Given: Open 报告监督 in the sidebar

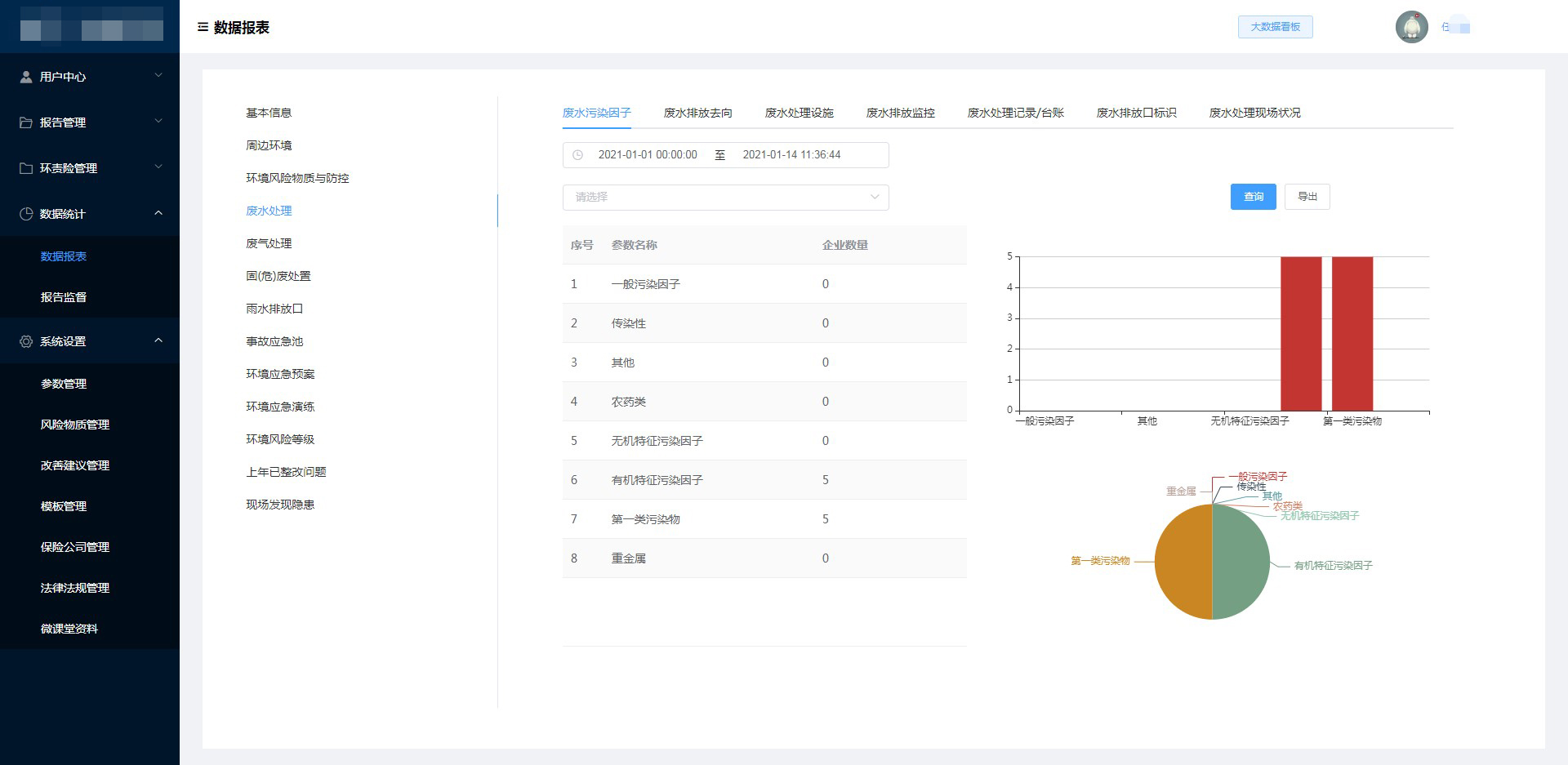Looking at the screenshot, I should coord(64,297).
